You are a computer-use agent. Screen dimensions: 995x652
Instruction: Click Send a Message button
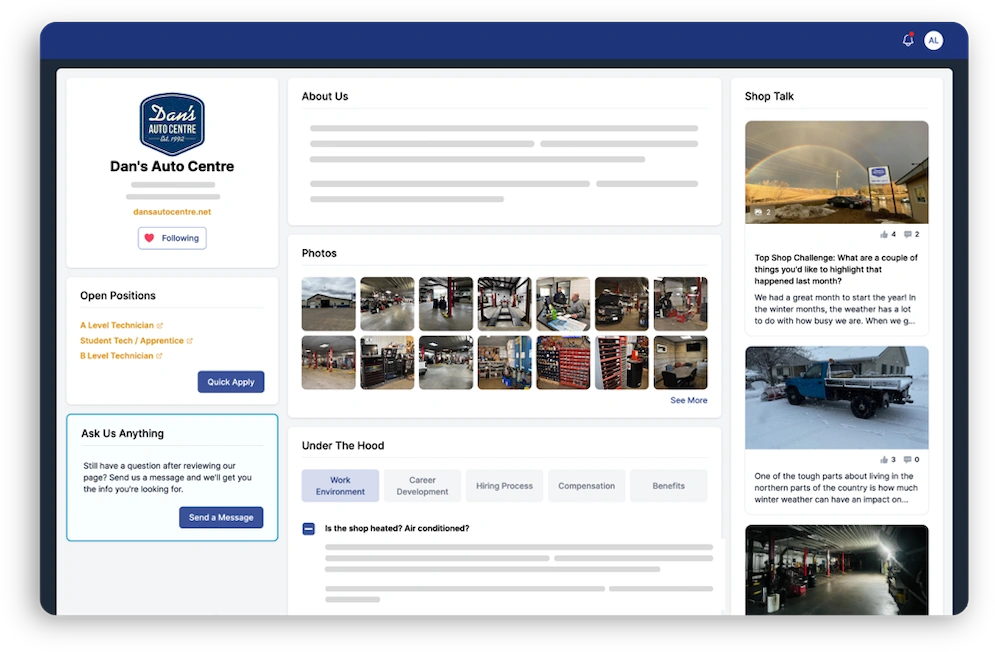click(x=221, y=517)
